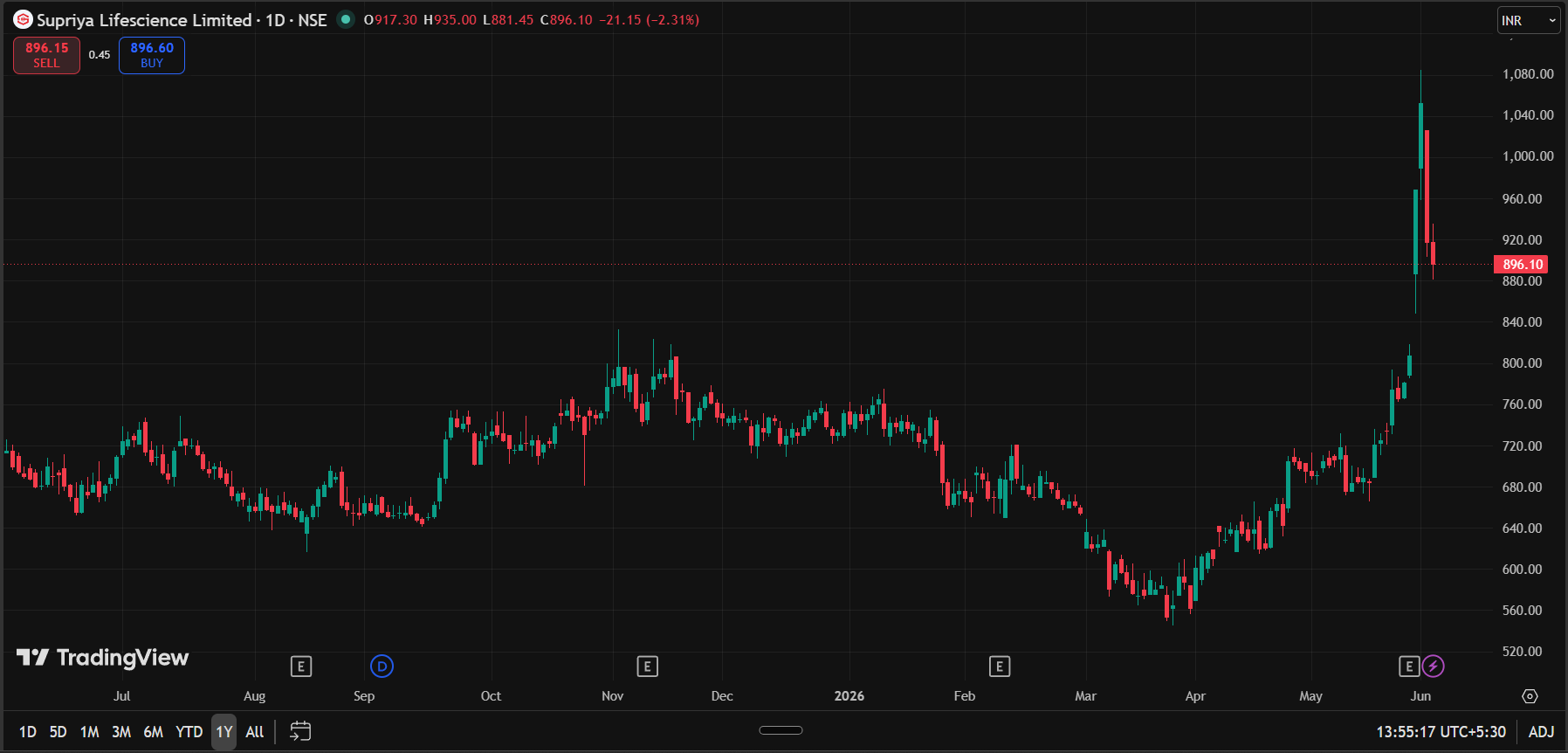The image size is (1568, 753).
Task: Click the Nov label on time axis
Action: pos(613,696)
